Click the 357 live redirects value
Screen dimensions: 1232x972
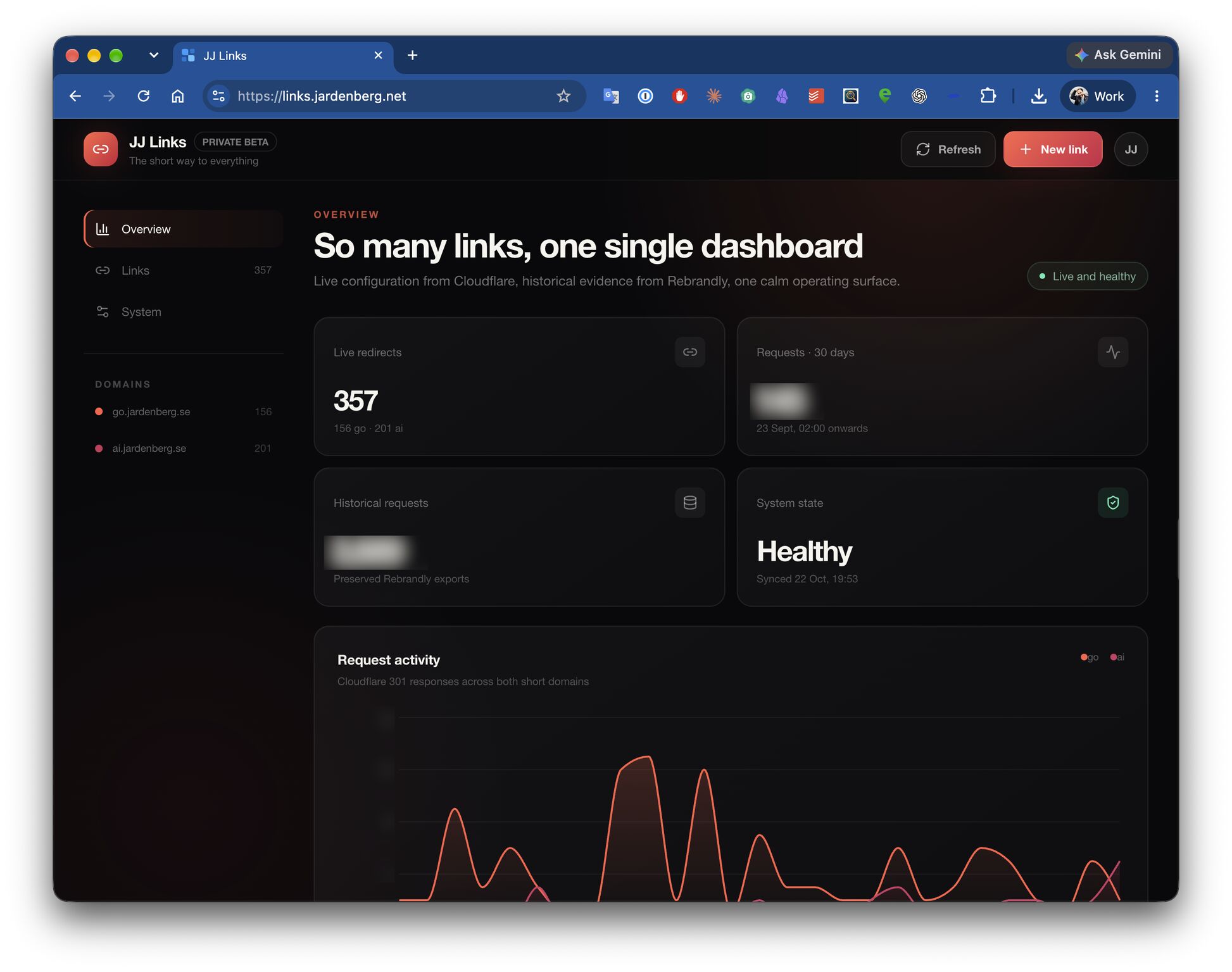pyautogui.click(x=356, y=401)
